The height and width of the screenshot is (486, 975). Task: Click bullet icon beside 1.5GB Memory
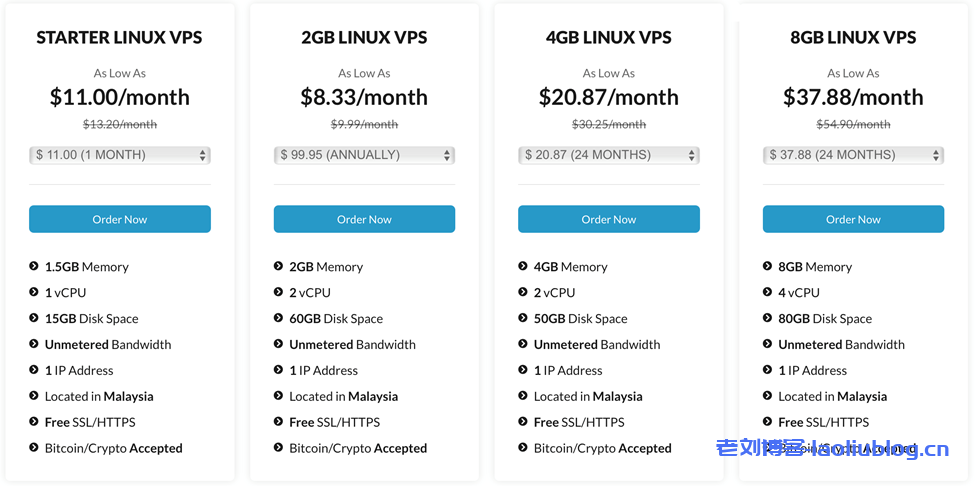pos(34,267)
